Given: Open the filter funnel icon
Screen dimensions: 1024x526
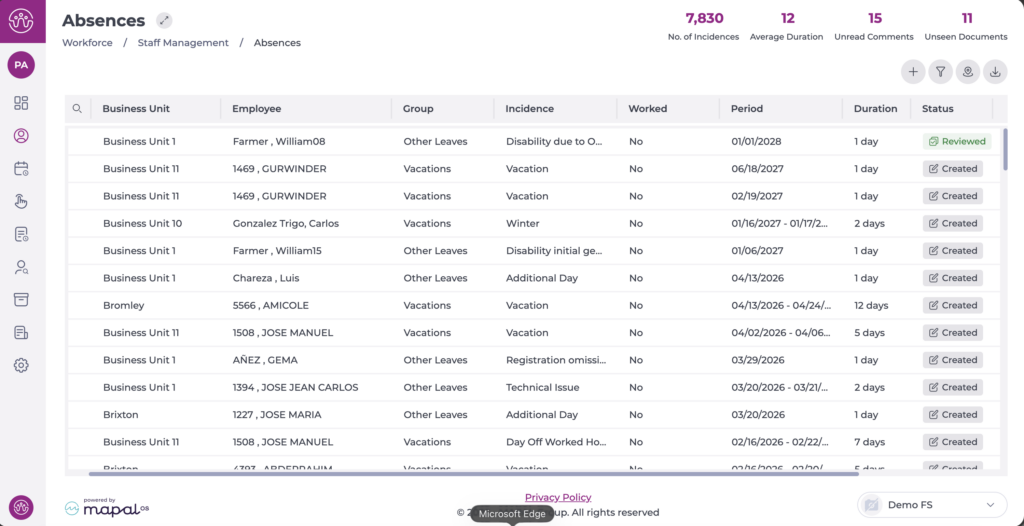Looking at the screenshot, I should pyautogui.click(x=940, y=71).
